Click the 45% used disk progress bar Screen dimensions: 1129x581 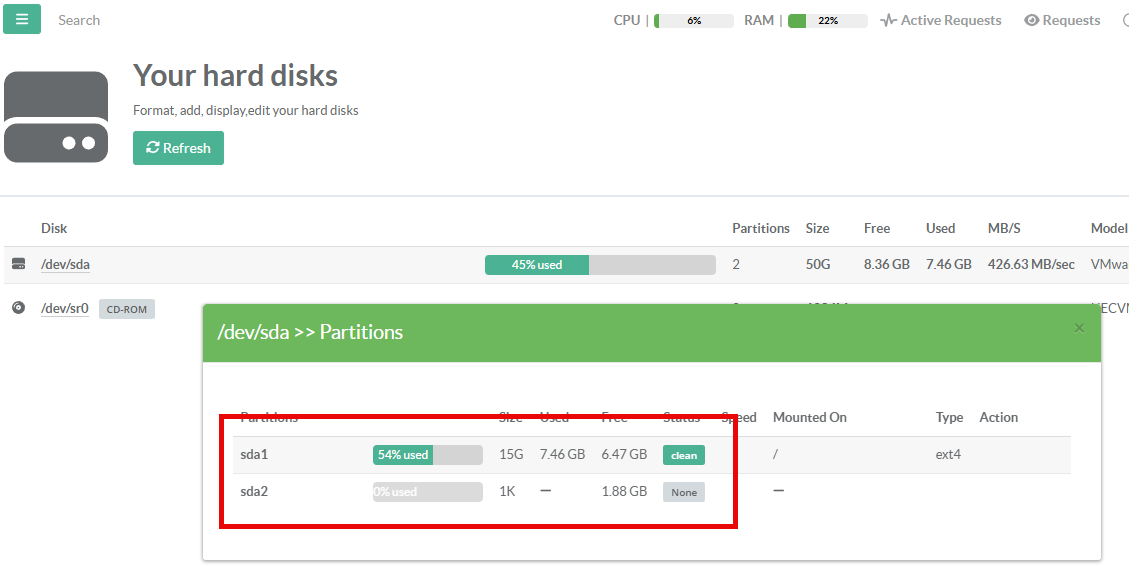600,265
